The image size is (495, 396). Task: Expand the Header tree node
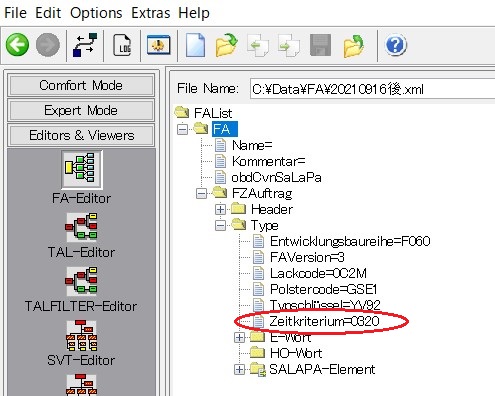[x=220, y=209]
